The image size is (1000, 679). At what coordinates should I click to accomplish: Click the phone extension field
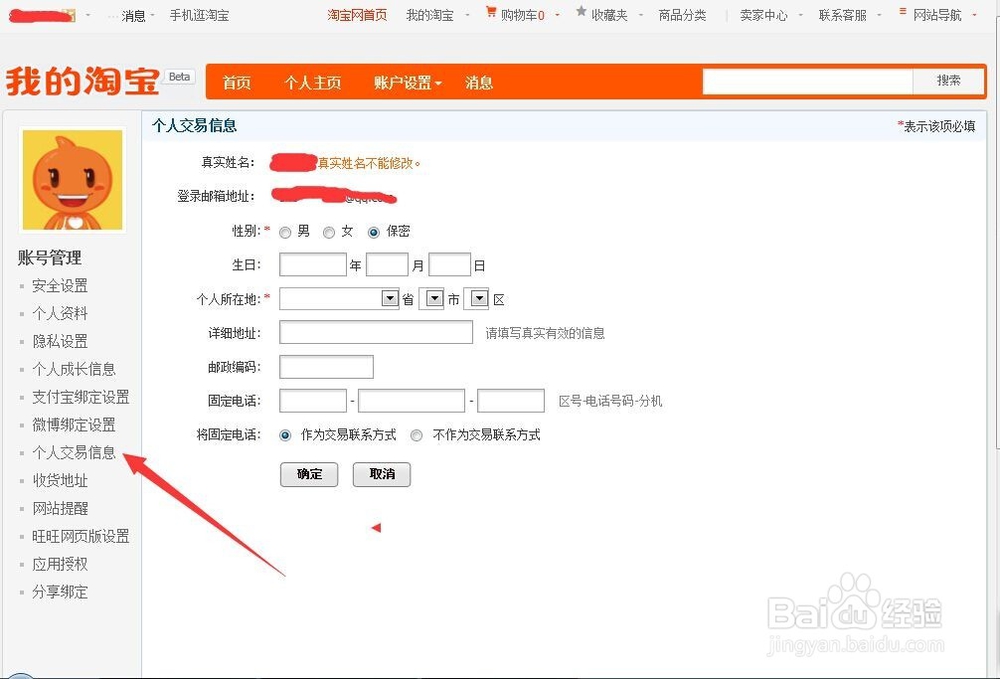pyautogui.click(x=511, y=401)
